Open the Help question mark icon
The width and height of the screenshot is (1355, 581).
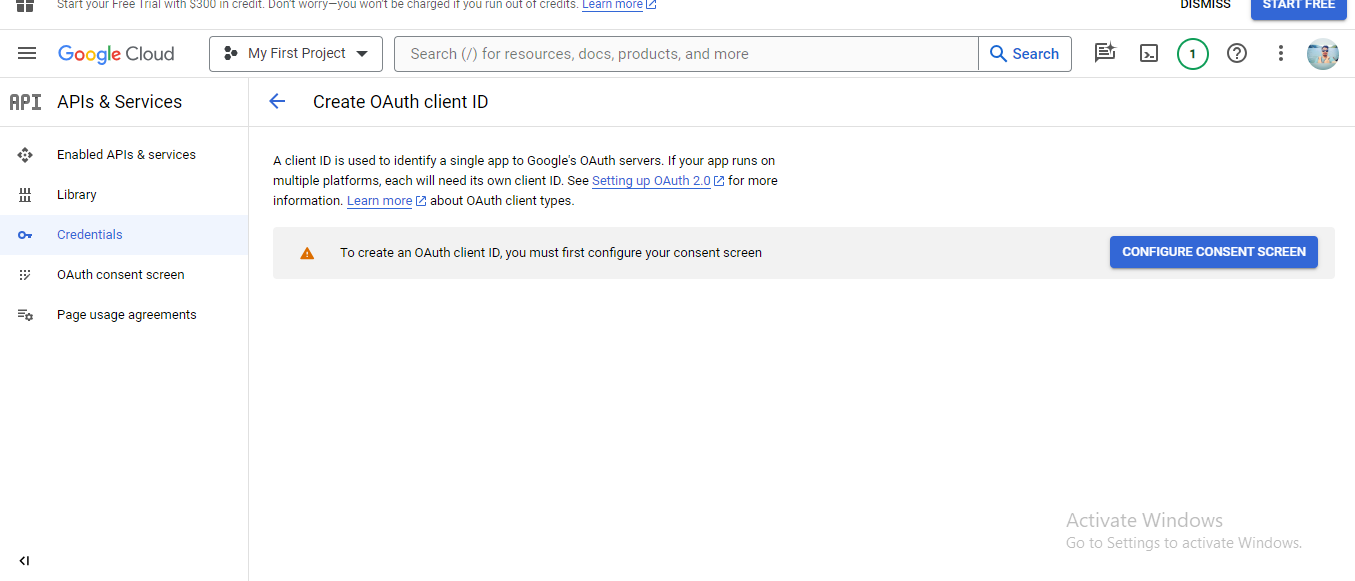pyautogui.click(x=1237, y=54)
